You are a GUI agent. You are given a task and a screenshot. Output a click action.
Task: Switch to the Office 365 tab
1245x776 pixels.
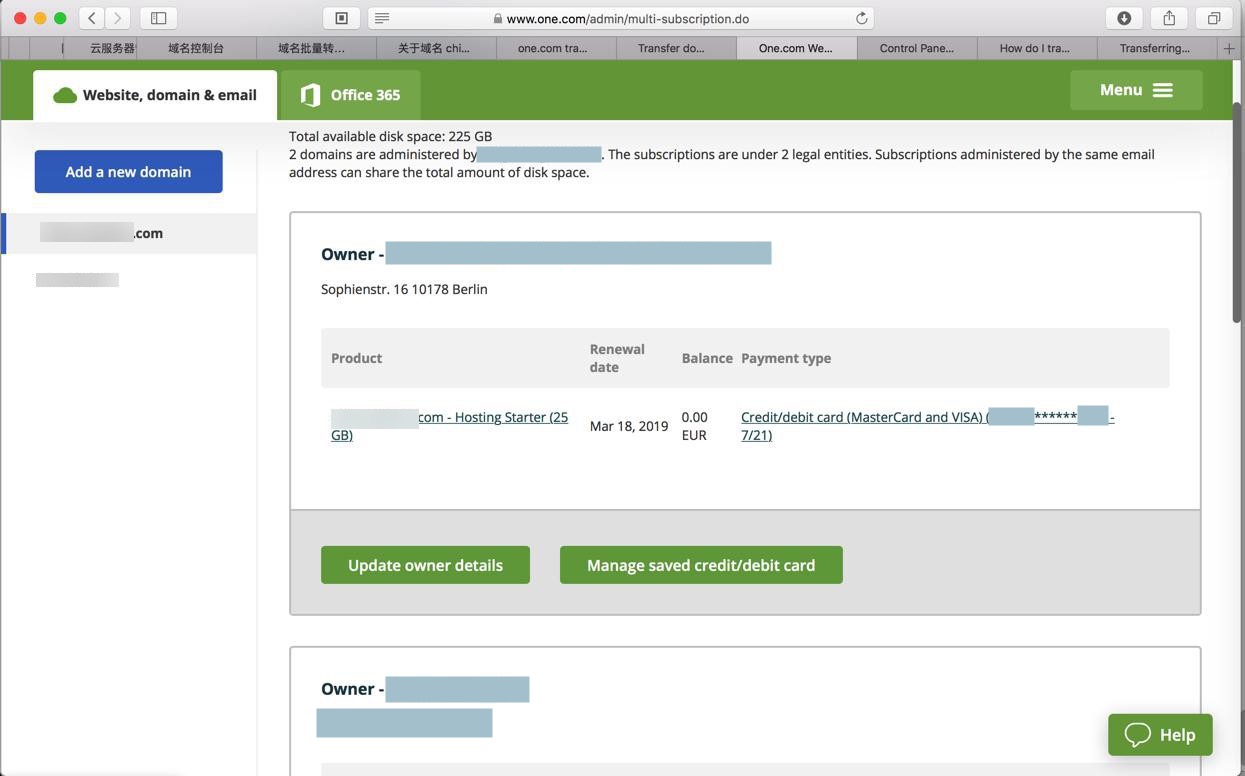tap(351, 95)
